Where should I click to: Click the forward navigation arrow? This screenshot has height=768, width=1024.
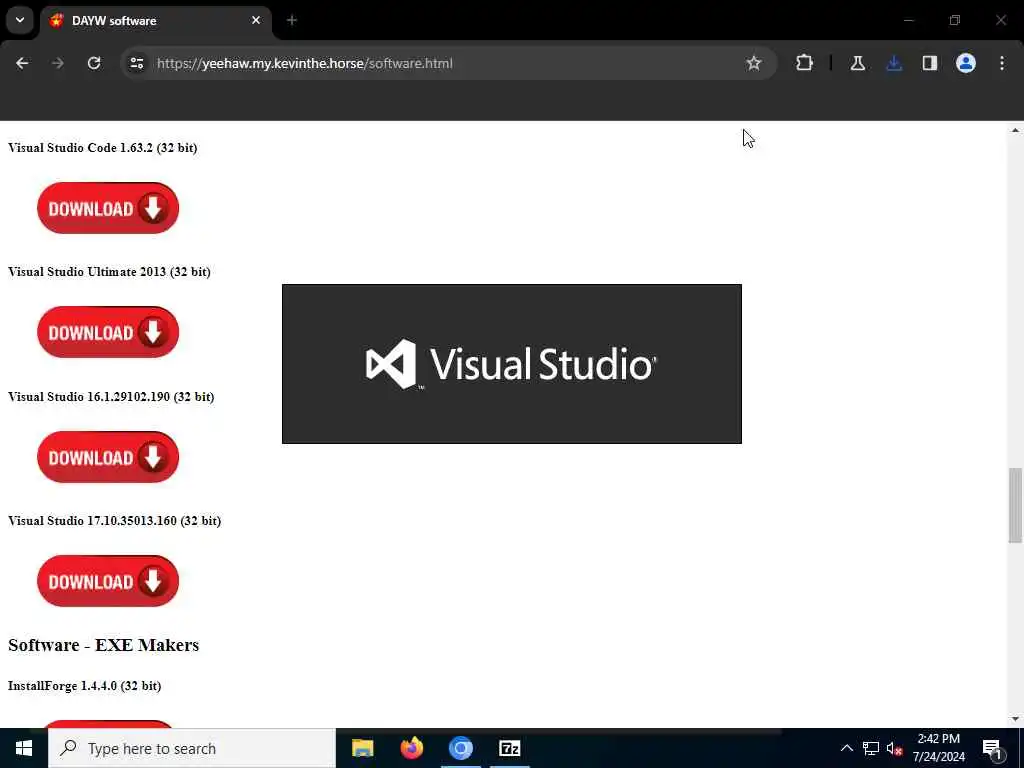click(x=58, y=63)
